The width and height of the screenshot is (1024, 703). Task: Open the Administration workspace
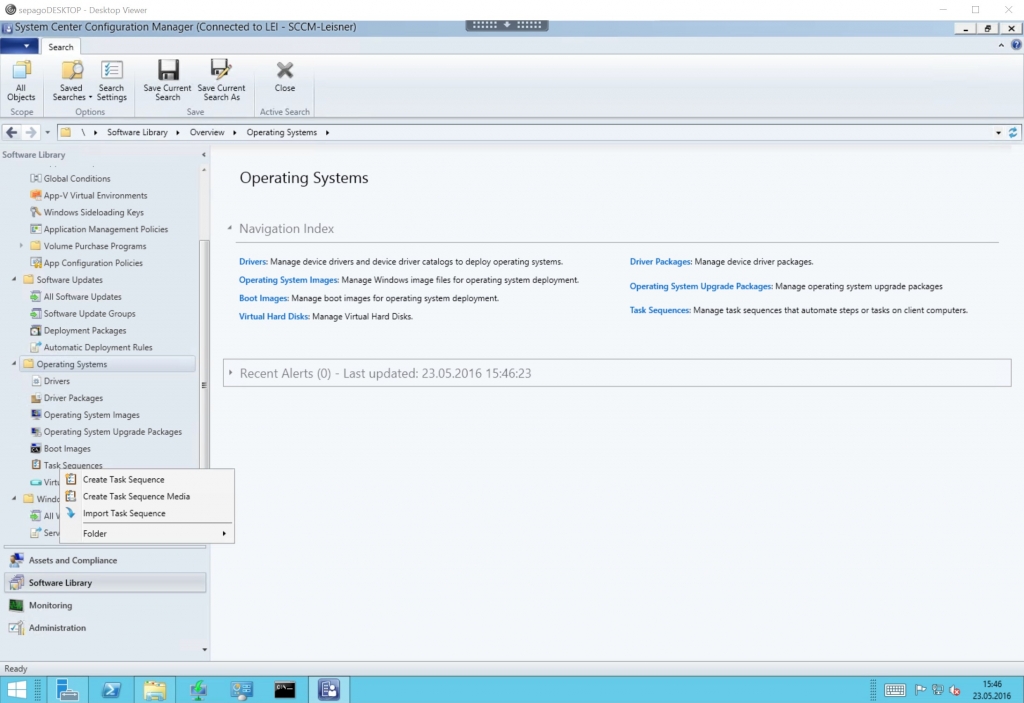click(x=105, y=628)
